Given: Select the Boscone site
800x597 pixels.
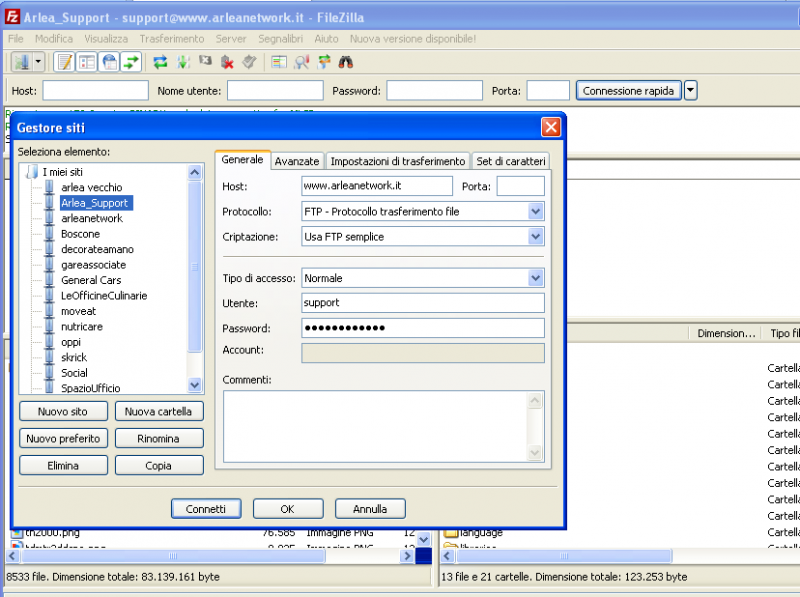Looking at the screenshot, I should (x=81, y=234).
